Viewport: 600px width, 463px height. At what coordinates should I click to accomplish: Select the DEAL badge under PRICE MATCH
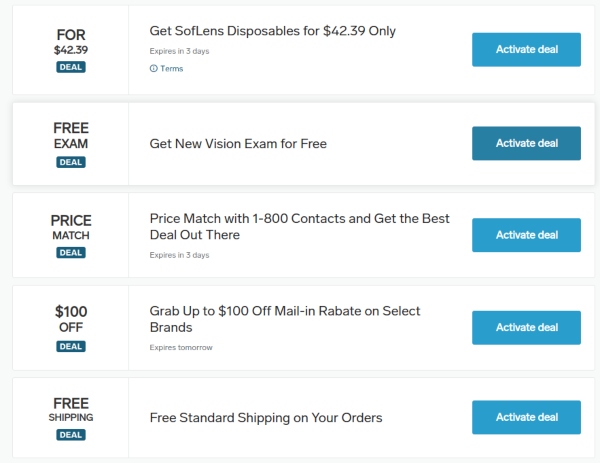coord(71,253)
